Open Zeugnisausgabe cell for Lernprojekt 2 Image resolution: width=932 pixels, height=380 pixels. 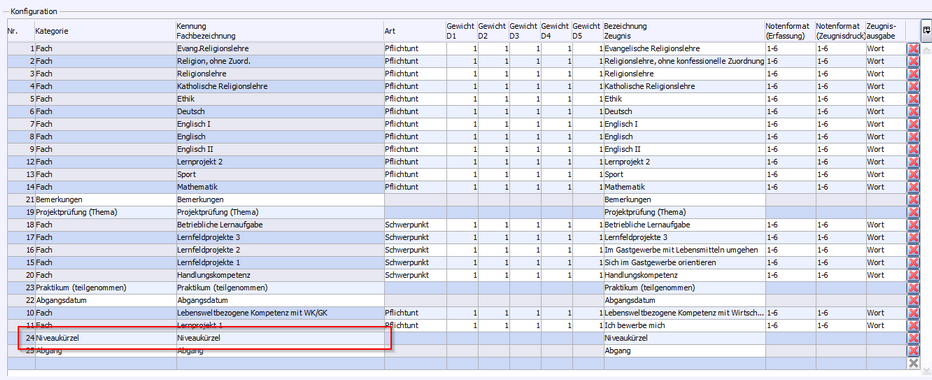(885, 162)
